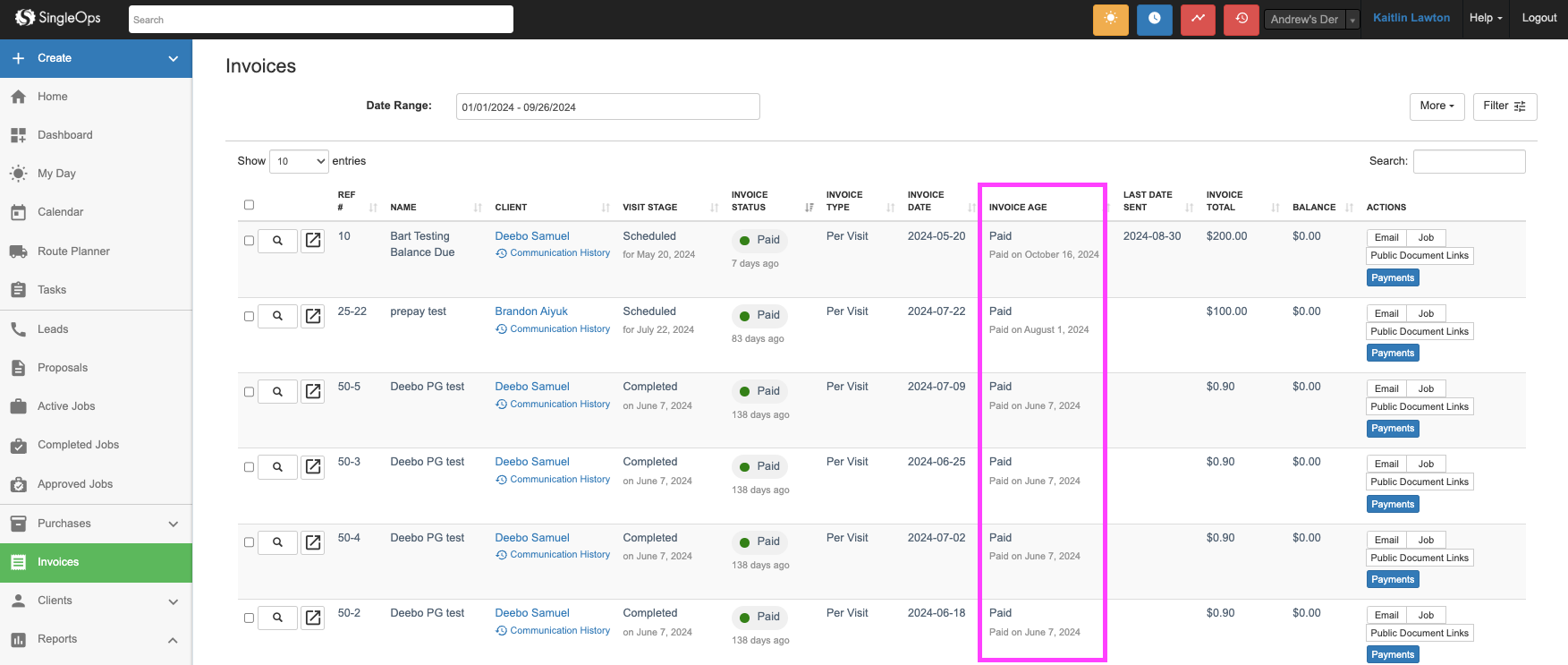Open the Help menu
The image size is (1568, 665).
coord(1485,18)
